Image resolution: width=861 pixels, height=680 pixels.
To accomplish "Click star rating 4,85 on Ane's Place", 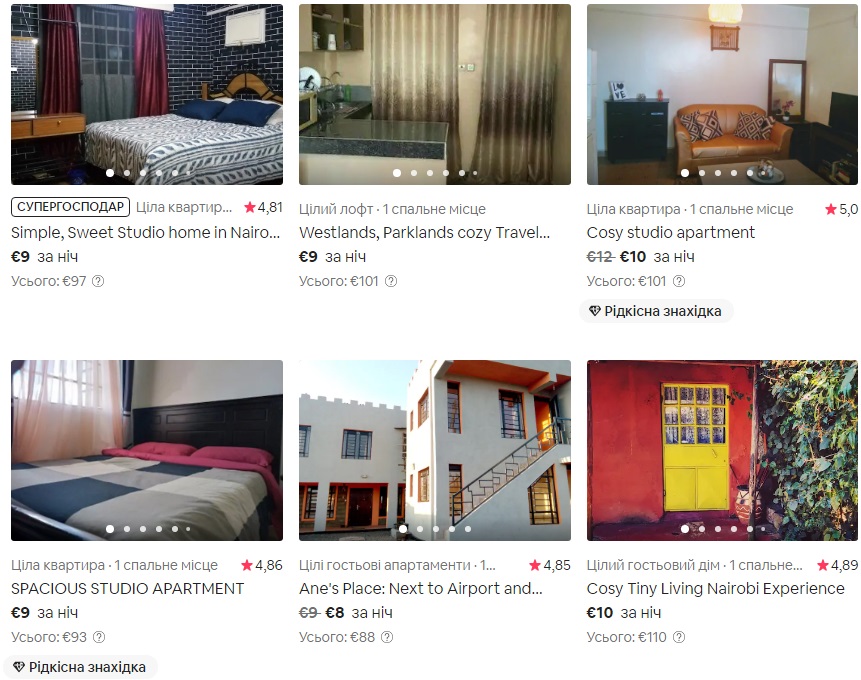I will pos(550,565).
